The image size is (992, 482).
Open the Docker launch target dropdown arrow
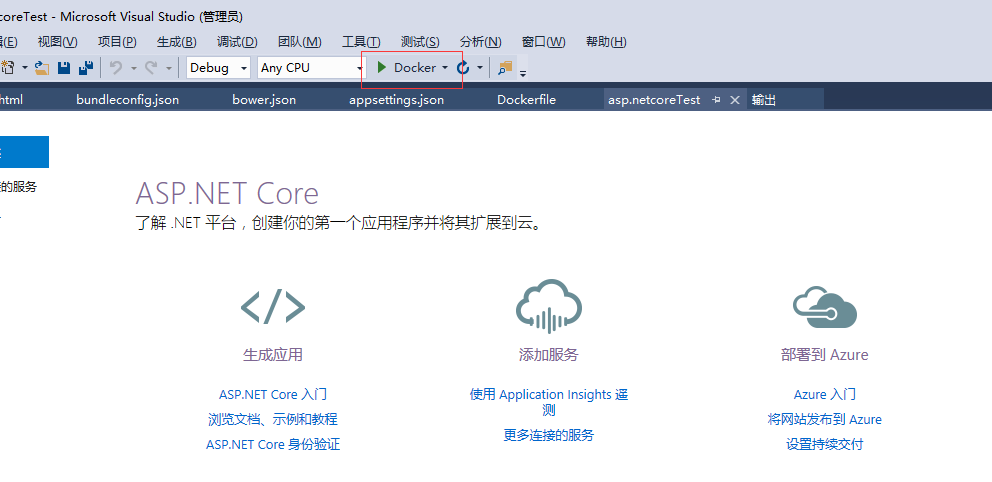point(445,68)
